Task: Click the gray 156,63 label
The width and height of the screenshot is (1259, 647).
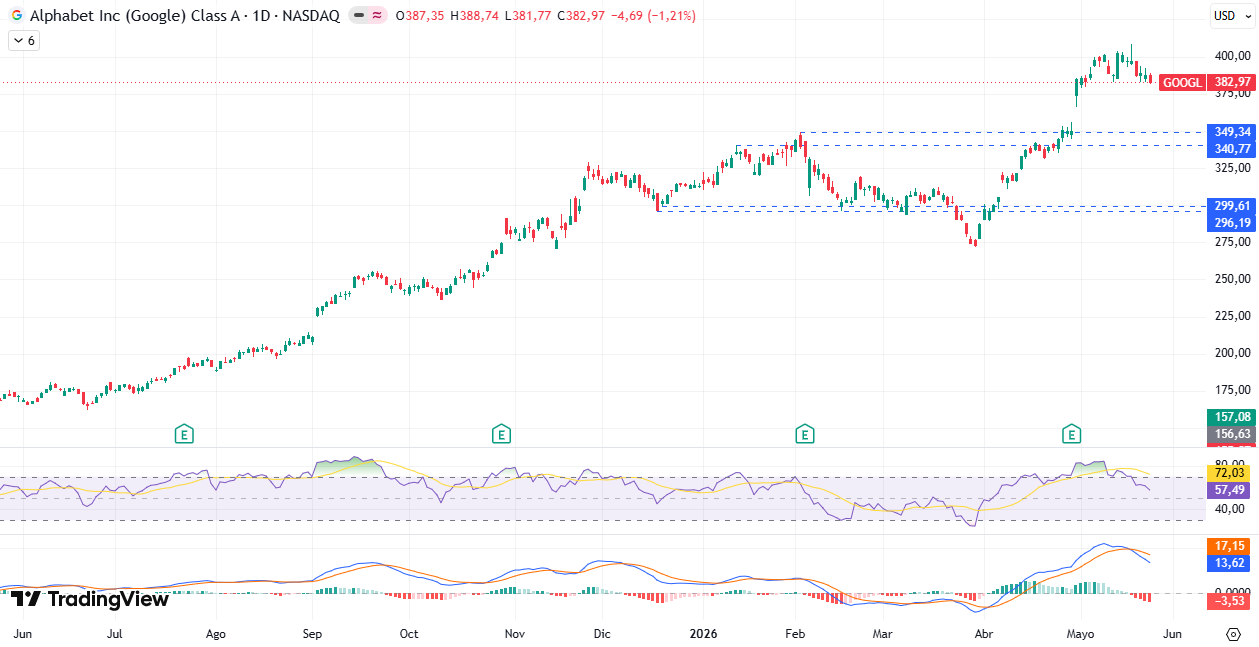Action: (1232, 434)
